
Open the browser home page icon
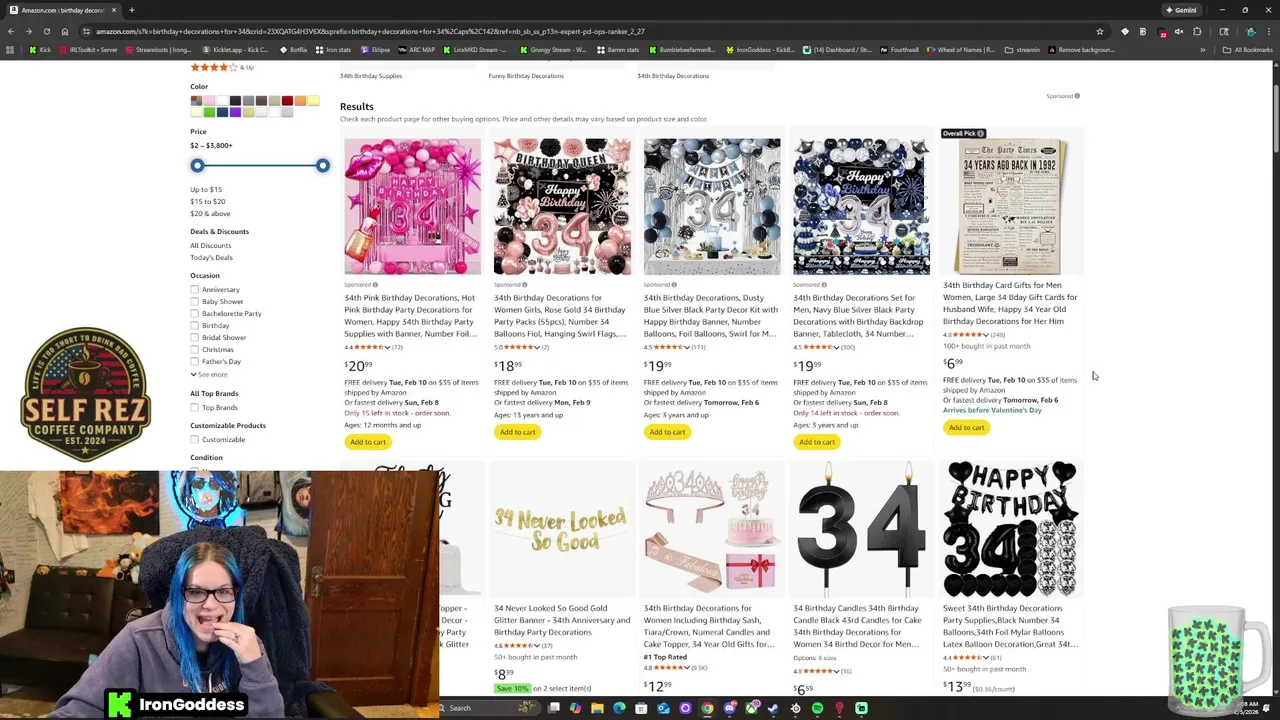coord(64,31)
